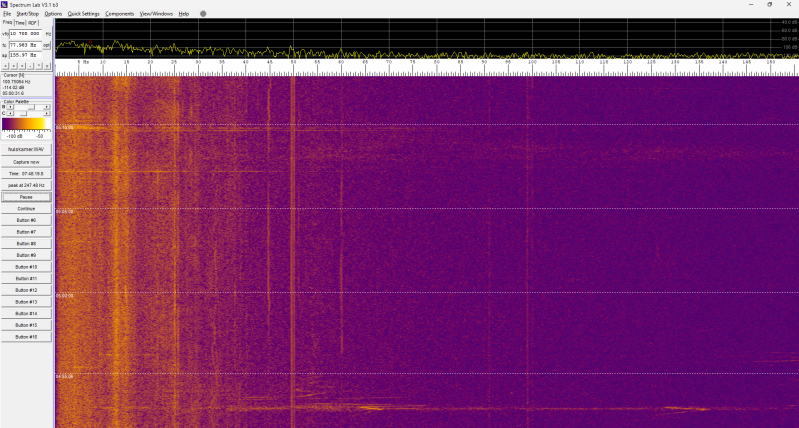Screen dimensions: 799x428
Task: Click the 50 mark on frequency ruler
Action: 294,62
